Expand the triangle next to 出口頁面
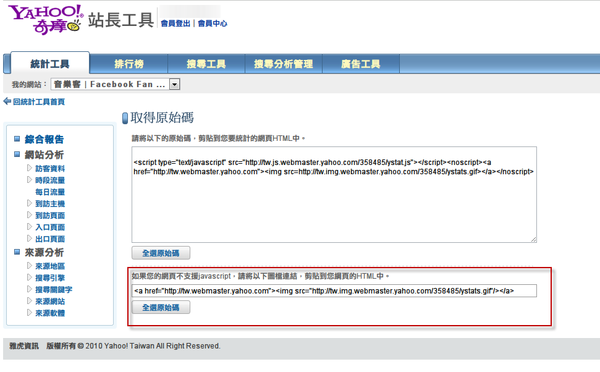This screenshot has width=600, height=372. coord(29,238)
